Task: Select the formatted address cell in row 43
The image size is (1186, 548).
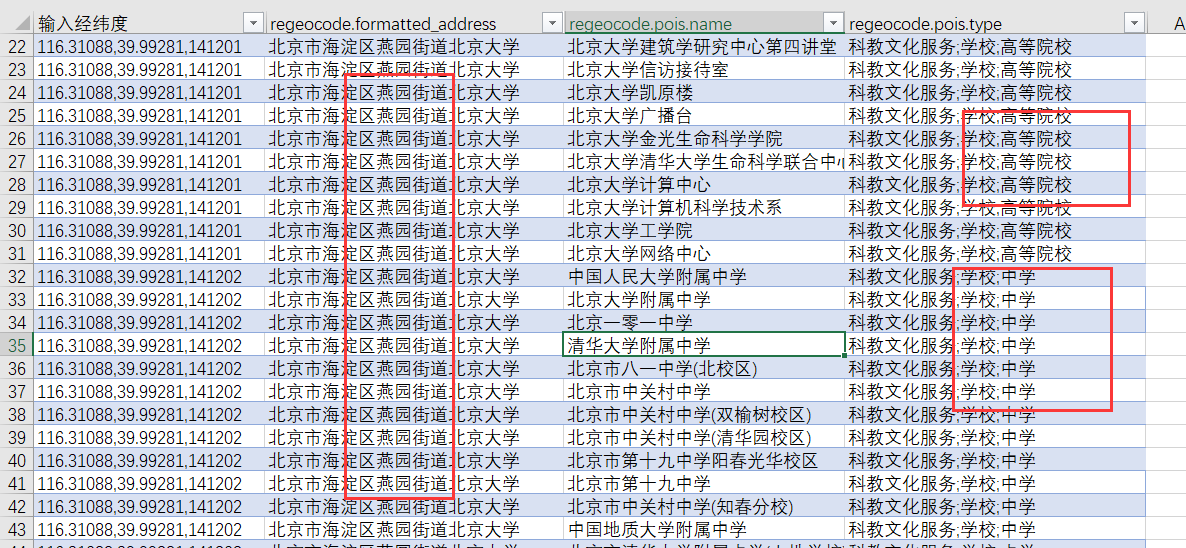Action: tap(415, 528)
